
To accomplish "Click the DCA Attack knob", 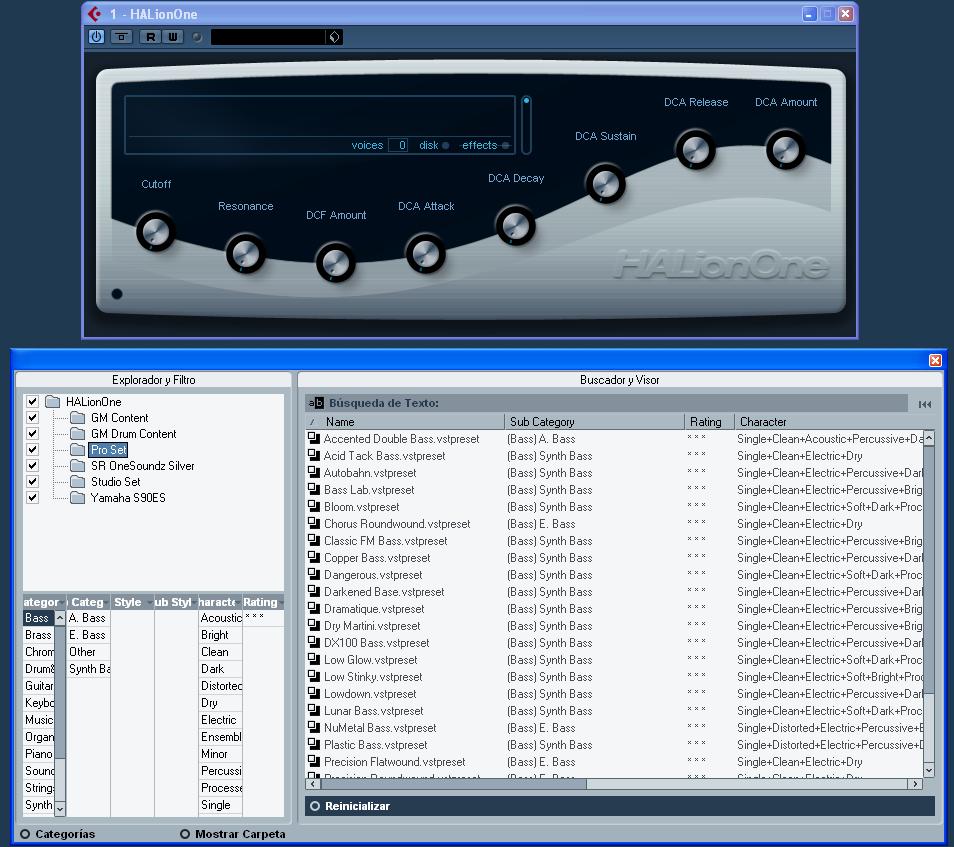I will (x=425, y=253).
